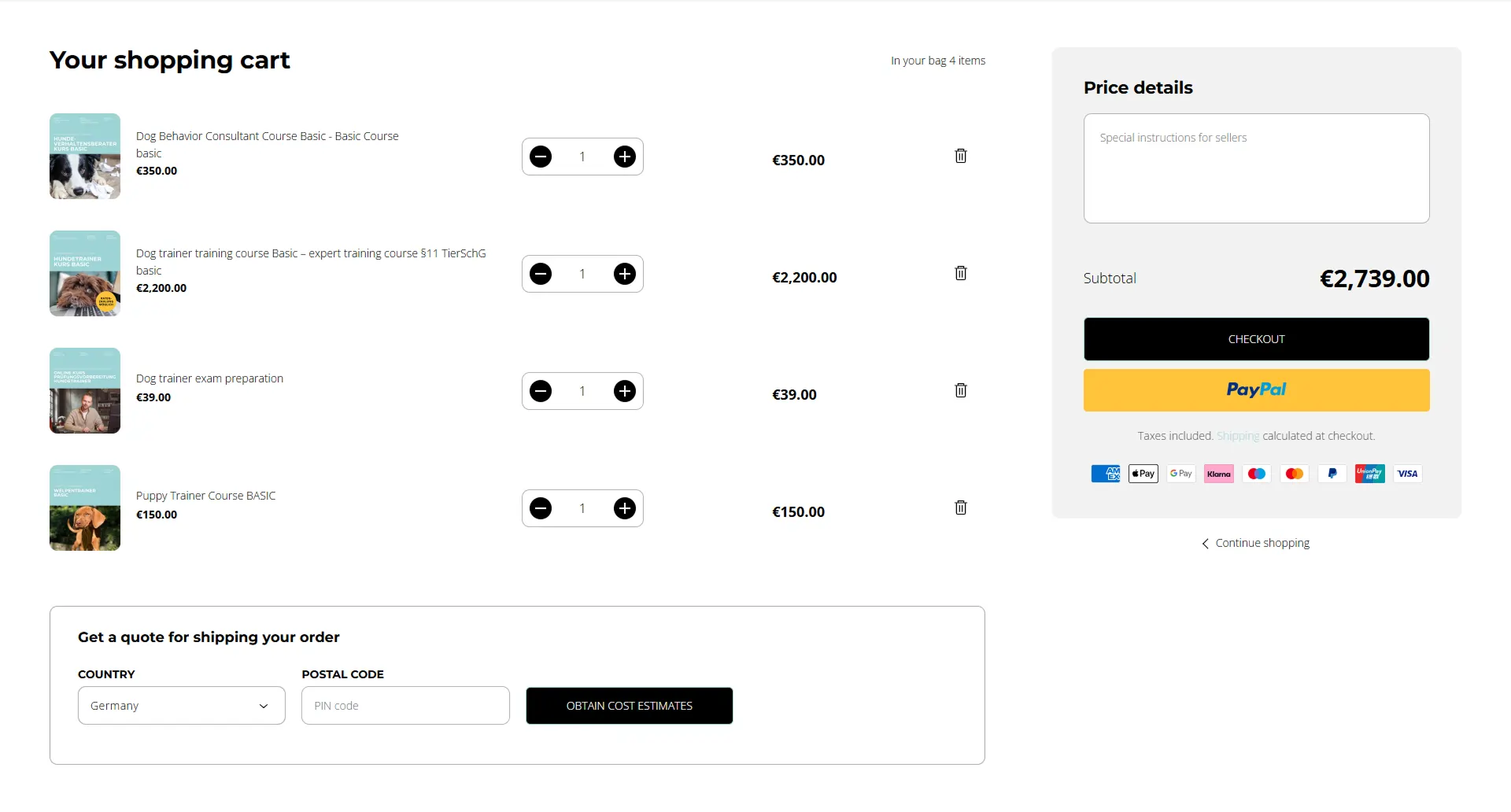Click OBTAIN COST ESTIMATES
This screenshot has height=812, width=1511.
pos(629,705)
